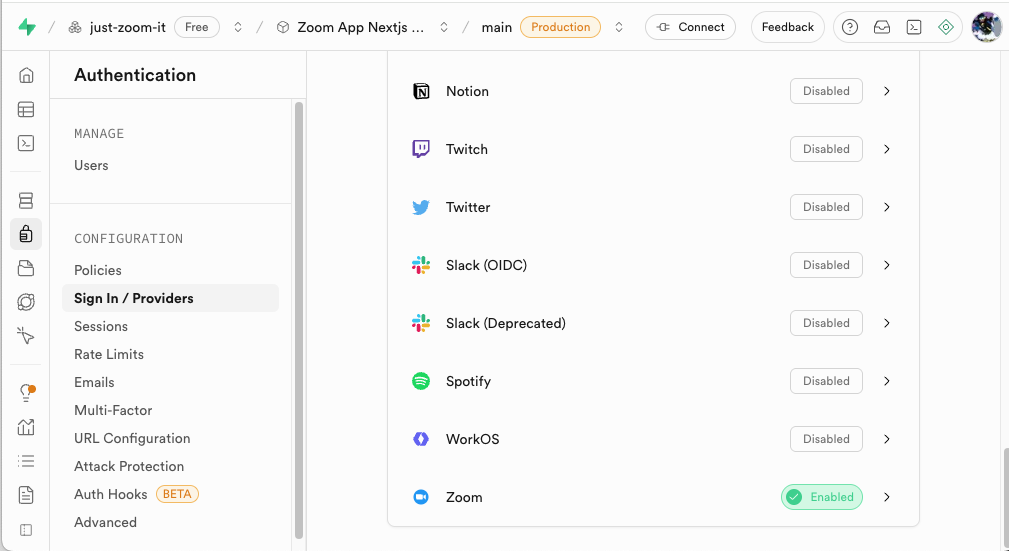Open the Multi-Factor settings page

point(113,410)
